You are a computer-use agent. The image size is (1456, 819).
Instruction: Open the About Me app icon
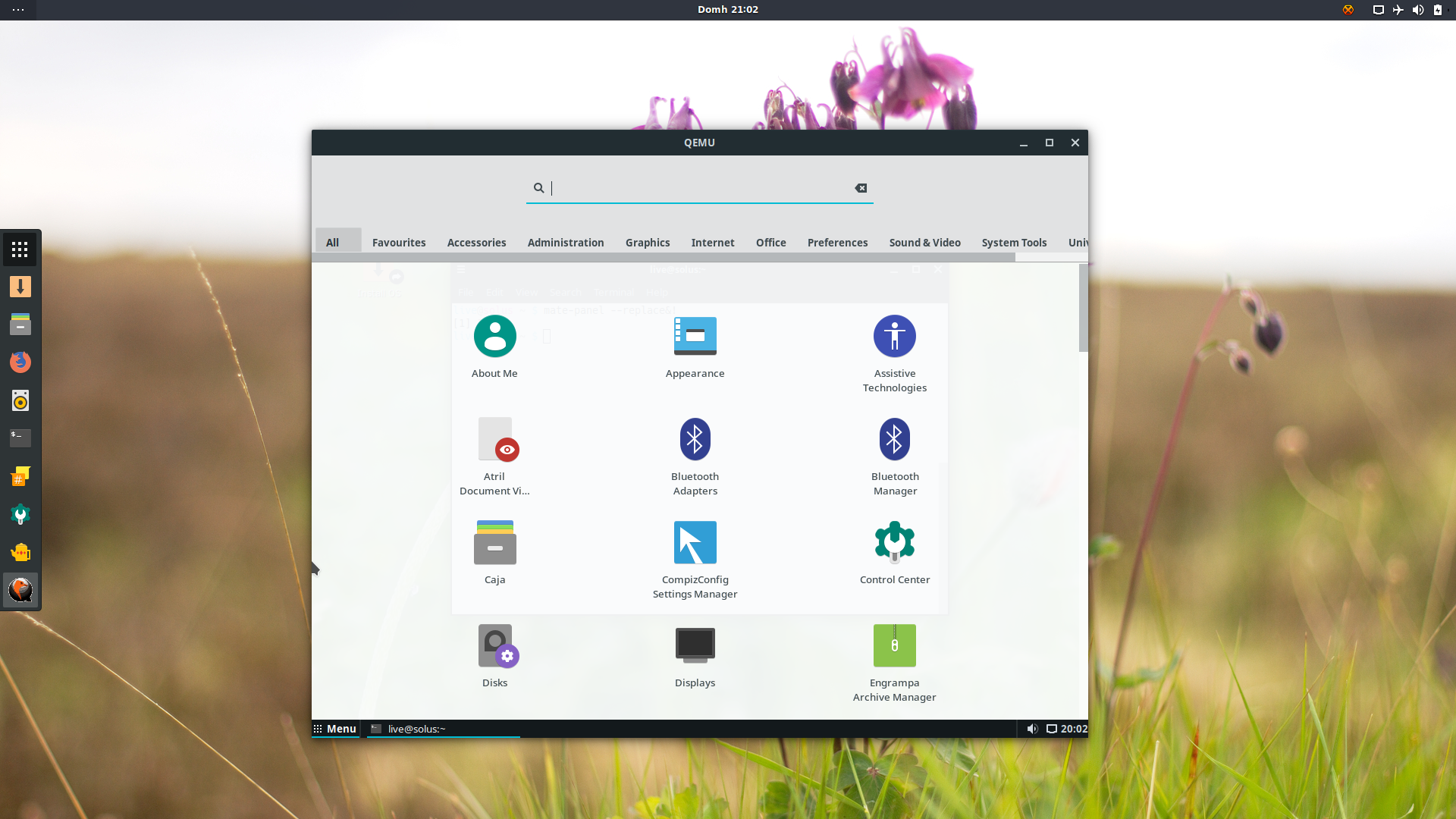coord(494,336)
